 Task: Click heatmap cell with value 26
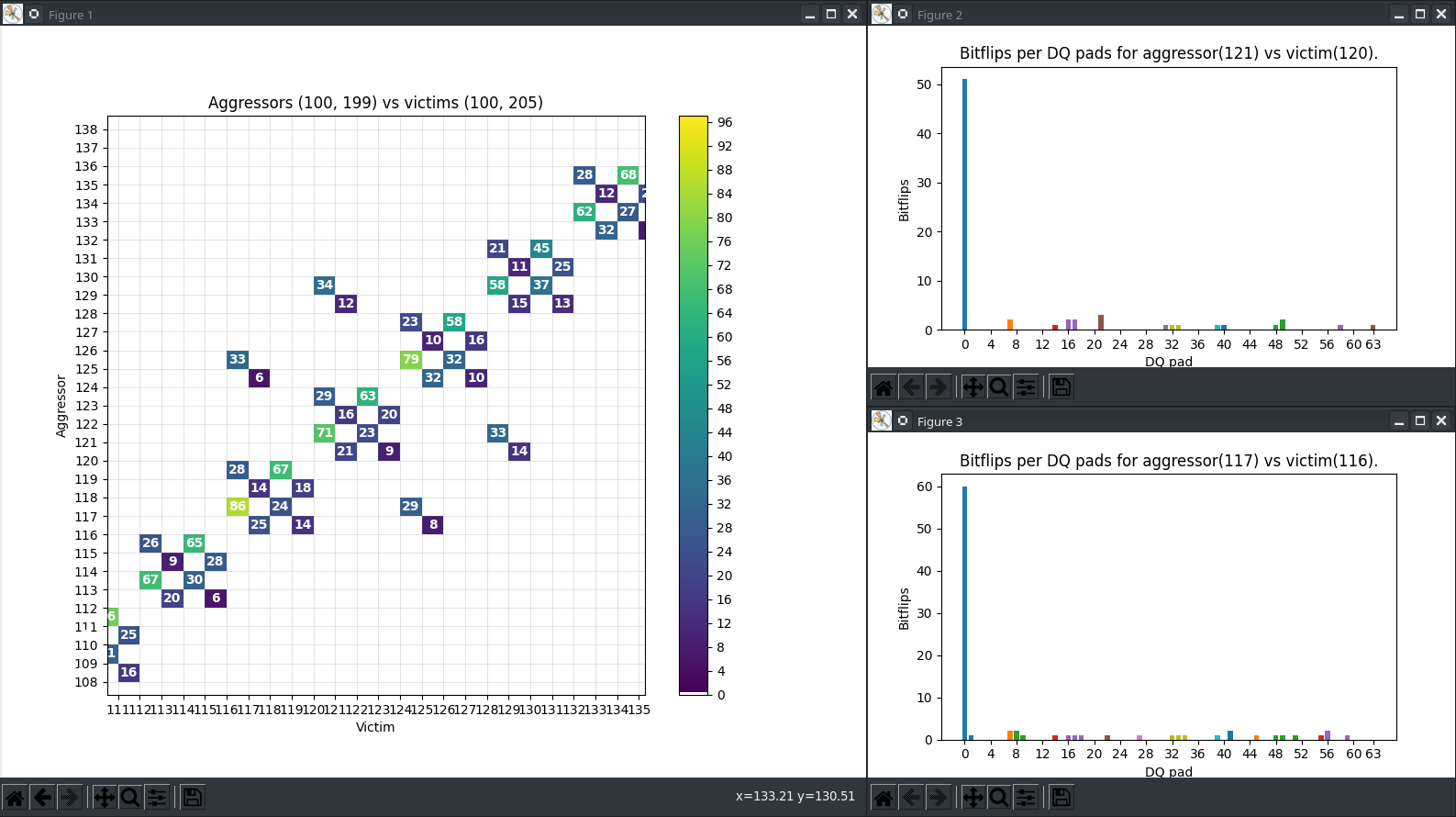(150, 543)
